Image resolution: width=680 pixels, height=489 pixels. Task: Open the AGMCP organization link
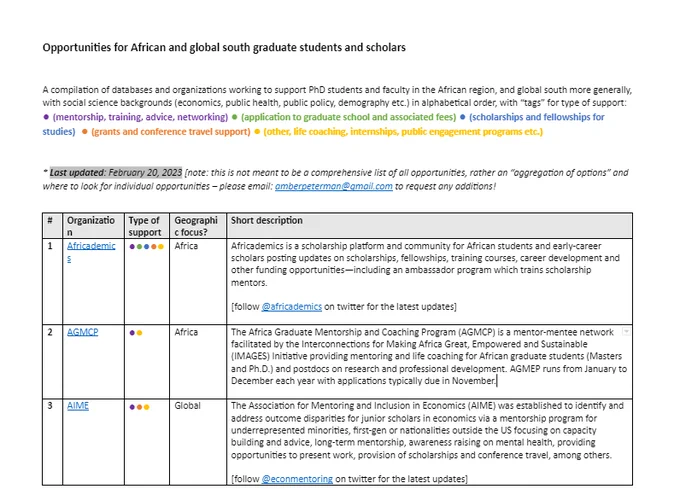(82, 332)
